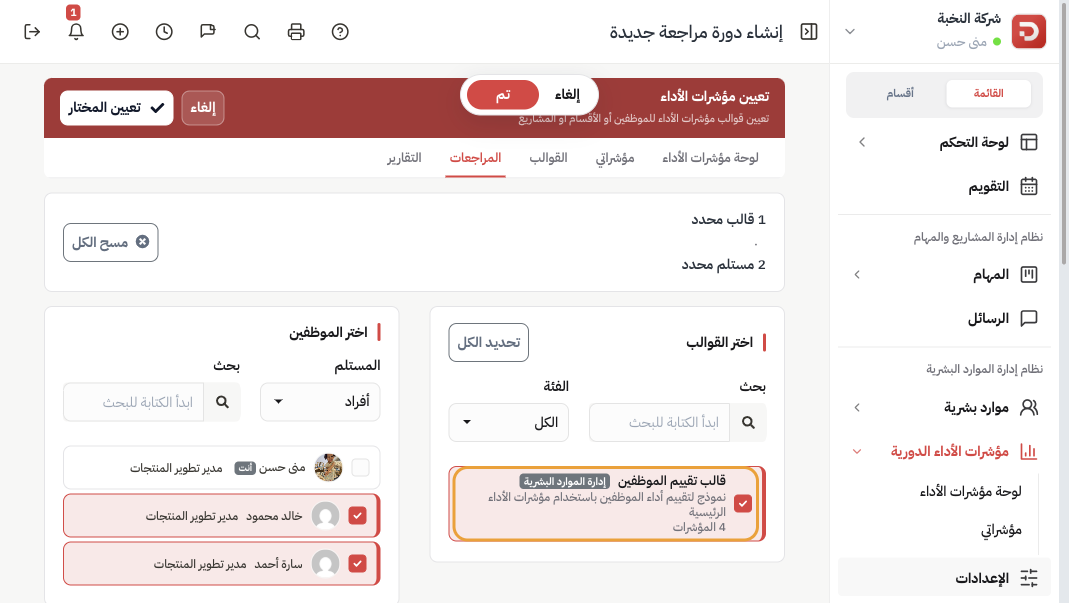Click template search input field

659,423
